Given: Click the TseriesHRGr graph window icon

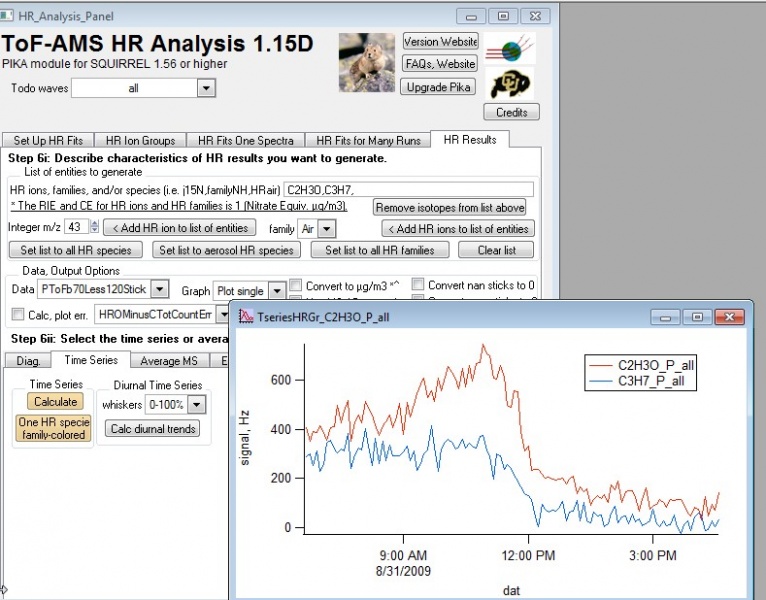Looking at the screenshot, I should [x=244, y=316].
